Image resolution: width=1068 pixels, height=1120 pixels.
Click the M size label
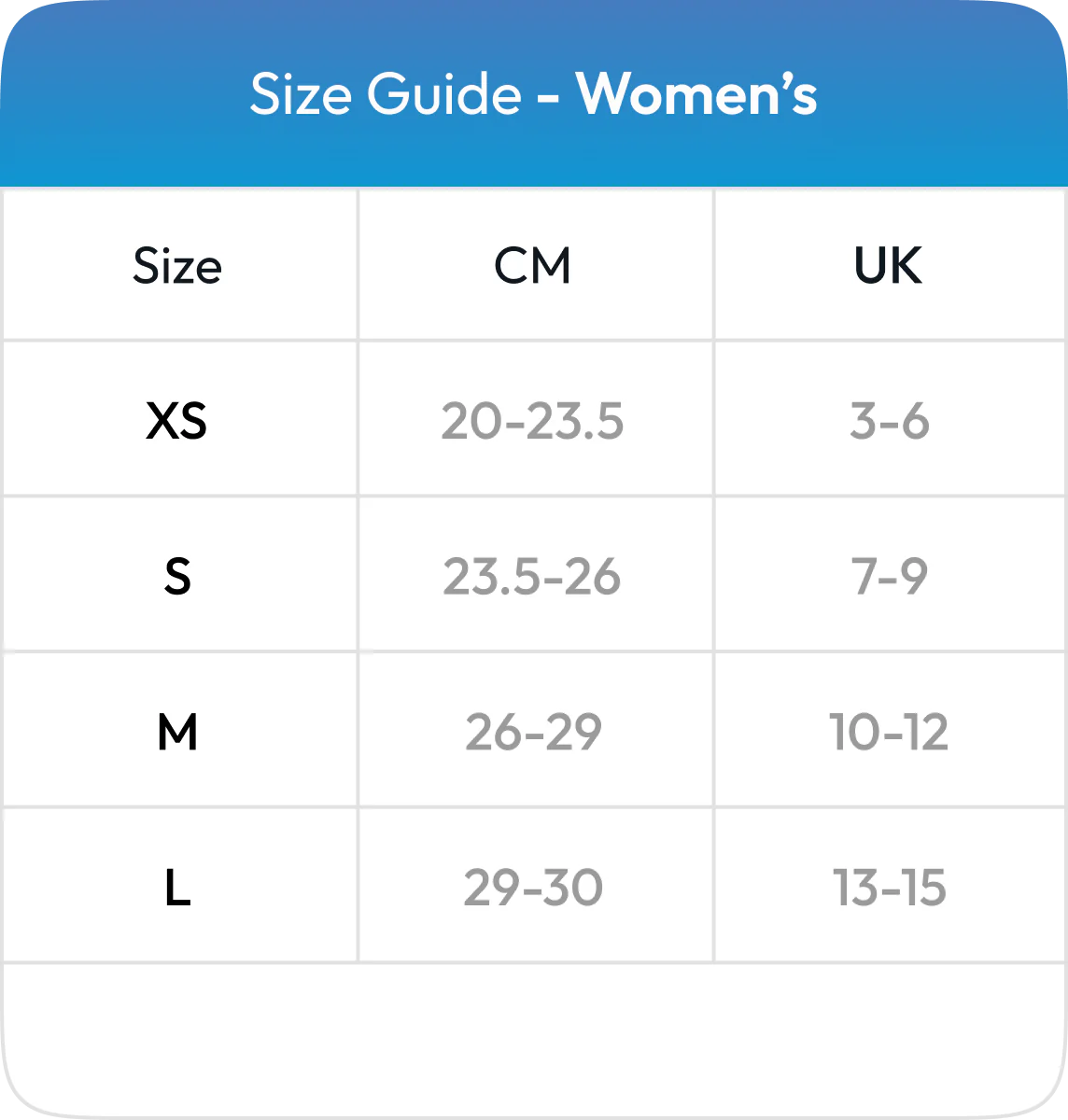pyautogui.click(x=177, y=733)
